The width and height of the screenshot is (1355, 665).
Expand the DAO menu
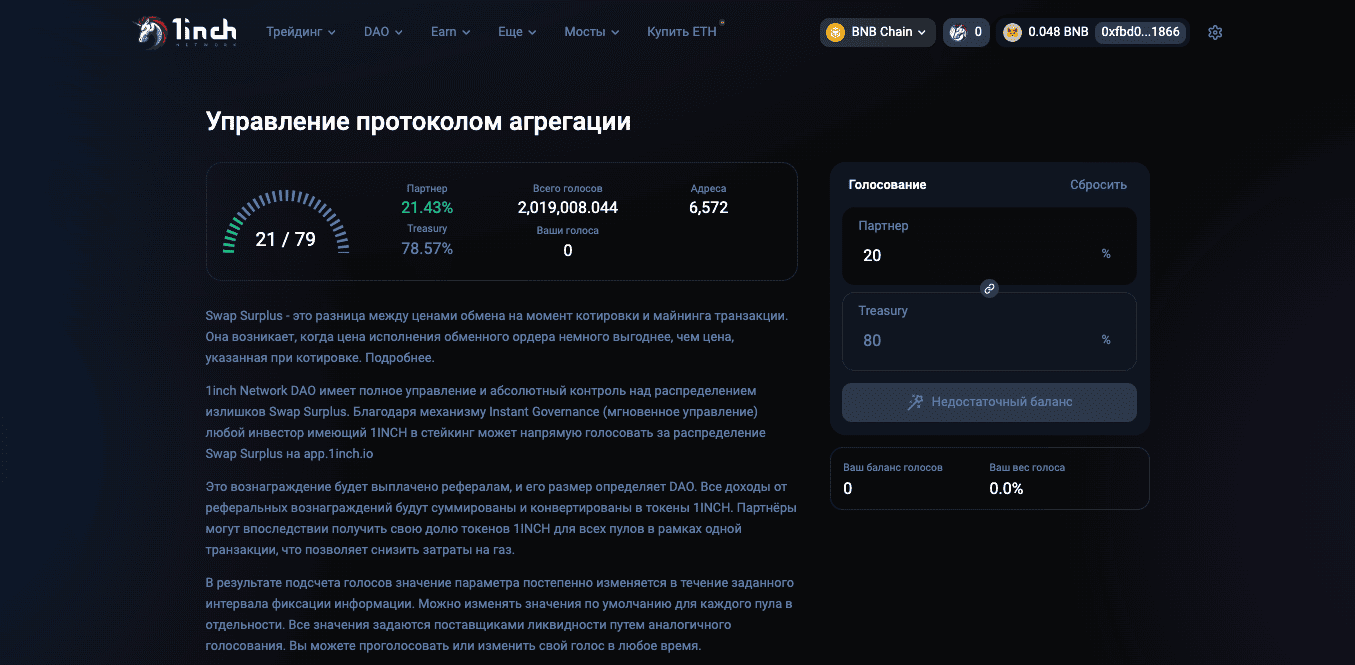[x=383, y=32]
